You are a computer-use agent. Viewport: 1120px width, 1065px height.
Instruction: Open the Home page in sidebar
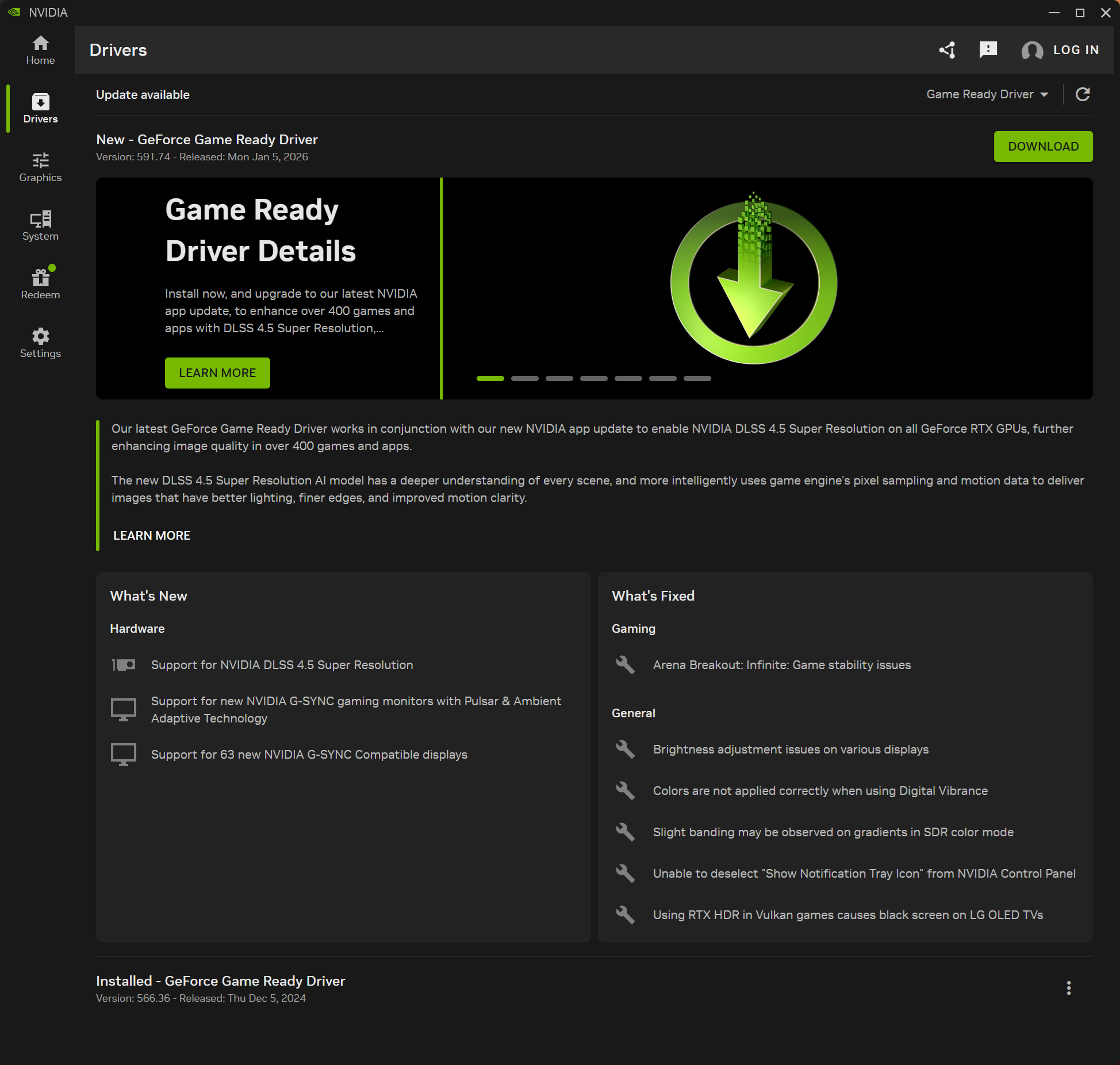[x=40, y=50]
